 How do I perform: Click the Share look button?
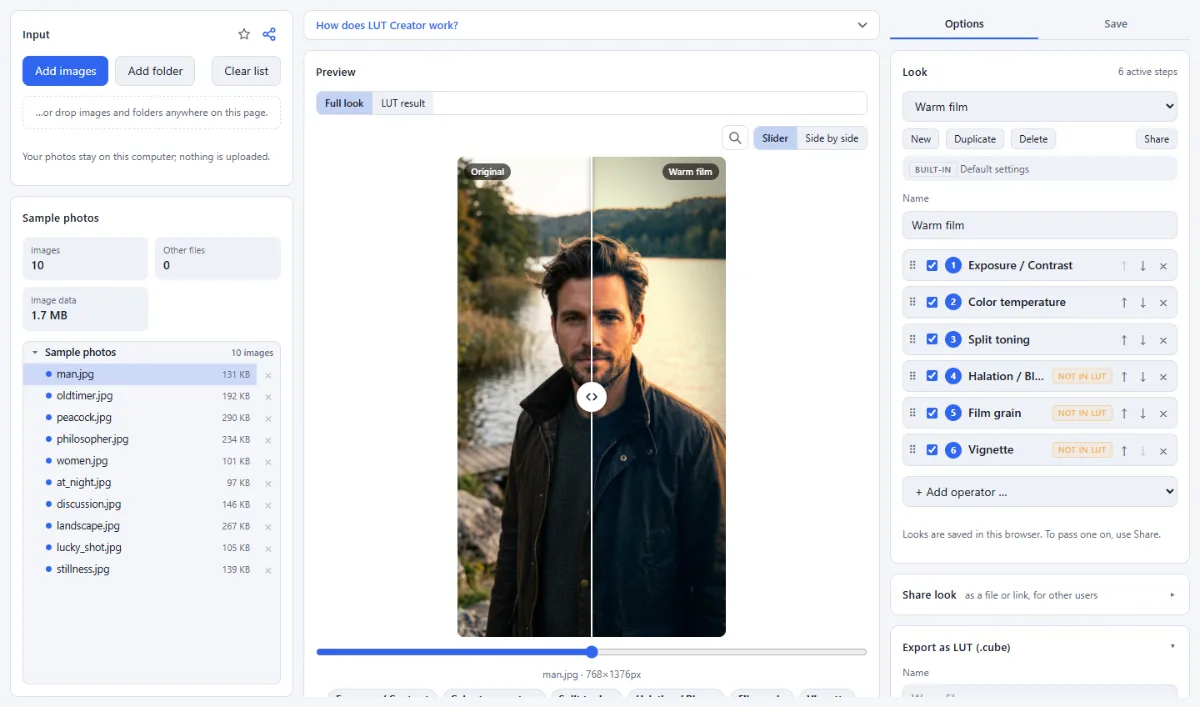(x=1157, y=139)
